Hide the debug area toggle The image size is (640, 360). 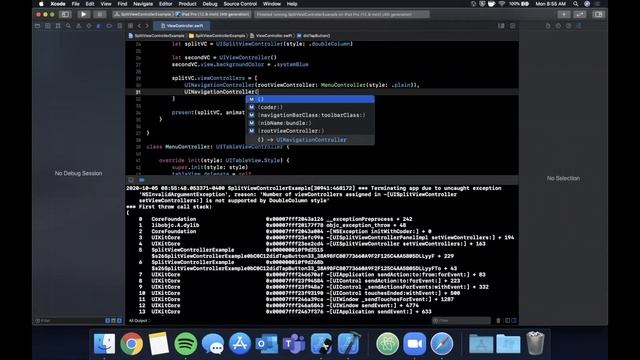point(131,180)
